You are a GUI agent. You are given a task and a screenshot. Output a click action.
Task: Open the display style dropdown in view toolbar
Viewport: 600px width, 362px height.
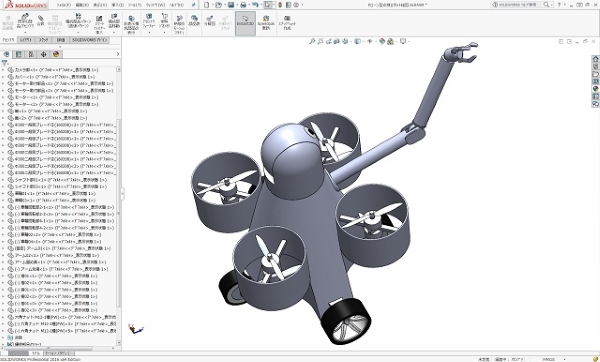[x=357, y=41]
